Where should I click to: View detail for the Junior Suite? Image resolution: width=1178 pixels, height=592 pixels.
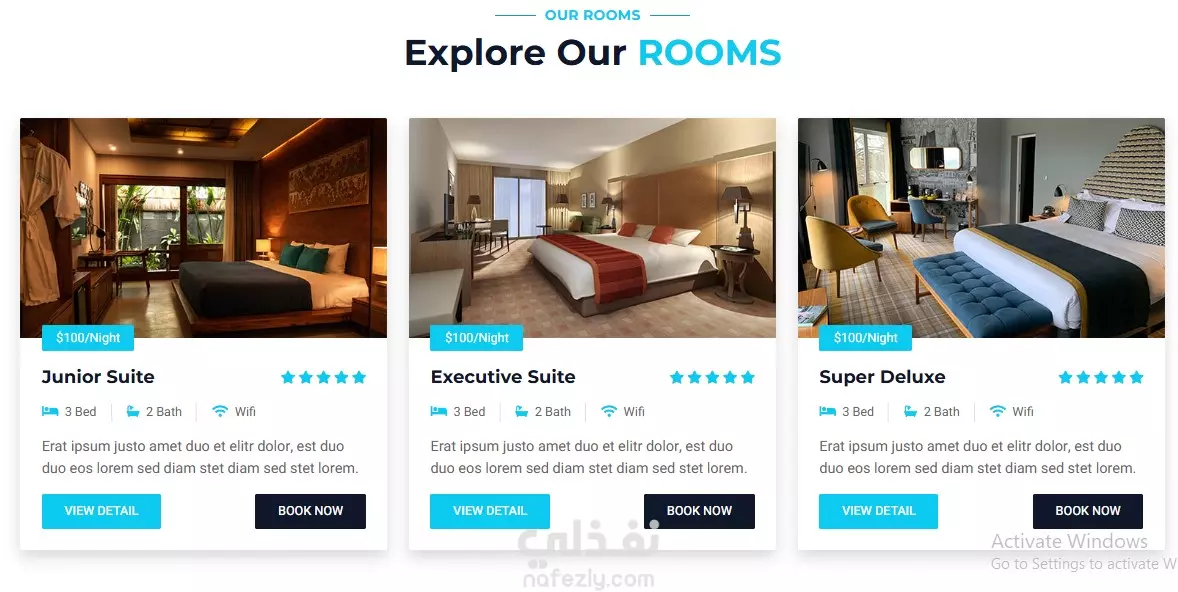101,511
